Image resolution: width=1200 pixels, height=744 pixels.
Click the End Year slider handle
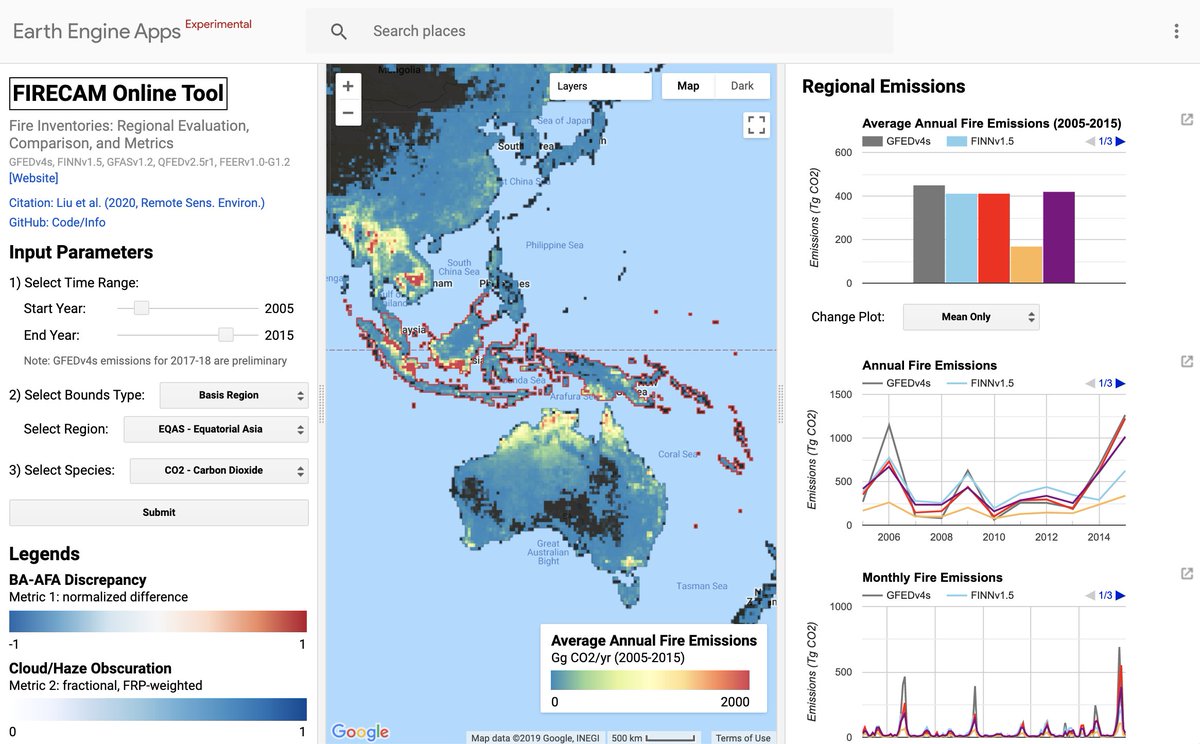[226, 335]
